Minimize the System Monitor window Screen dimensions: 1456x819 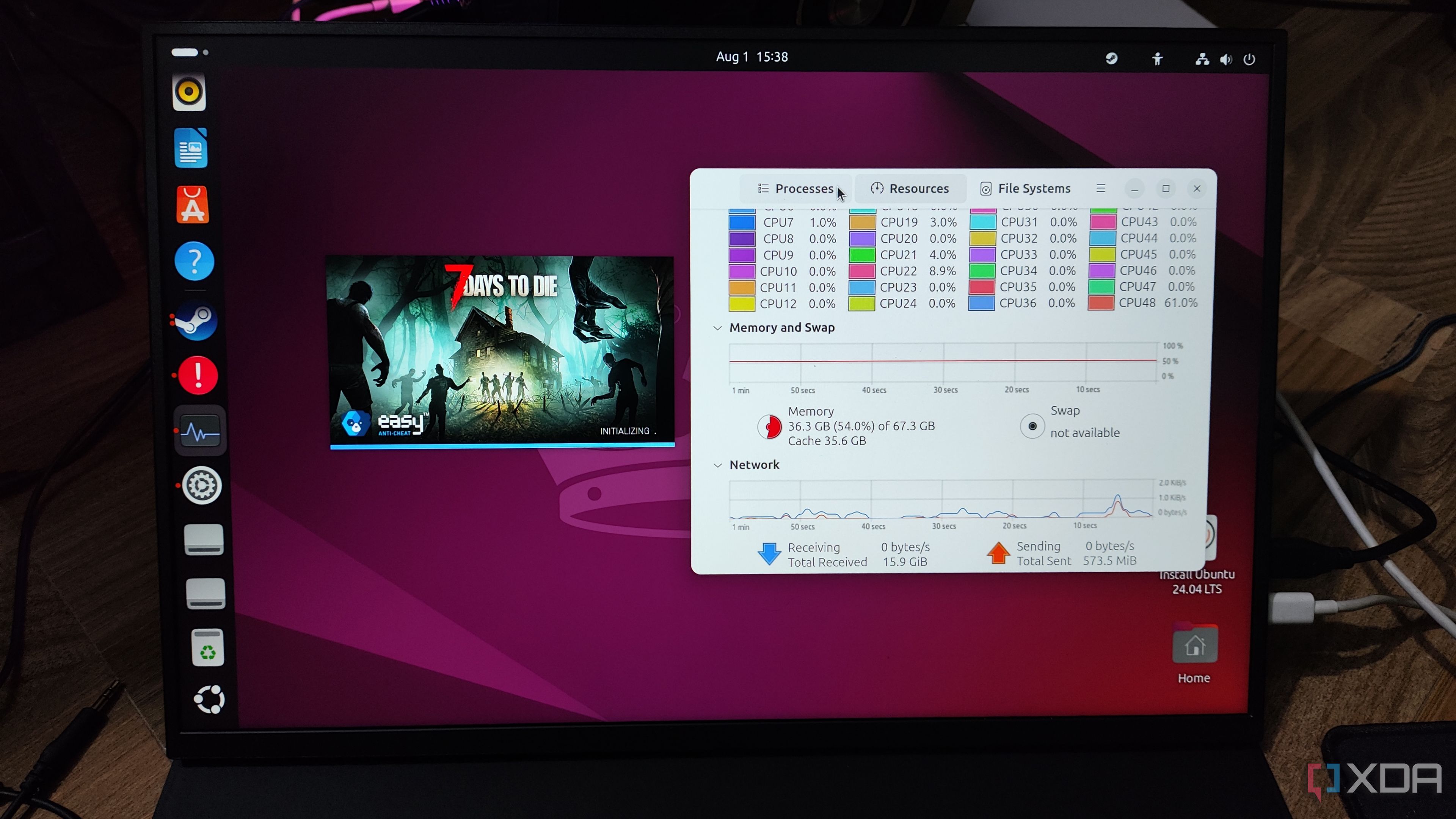click(x=1134, y=189)
